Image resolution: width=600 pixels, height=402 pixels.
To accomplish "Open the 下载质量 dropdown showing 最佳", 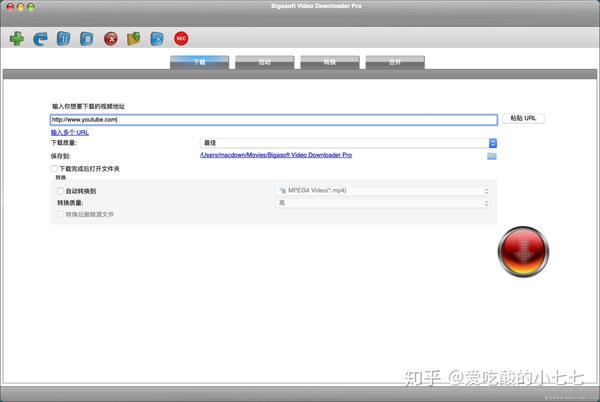I will click(x=348, y=143).
